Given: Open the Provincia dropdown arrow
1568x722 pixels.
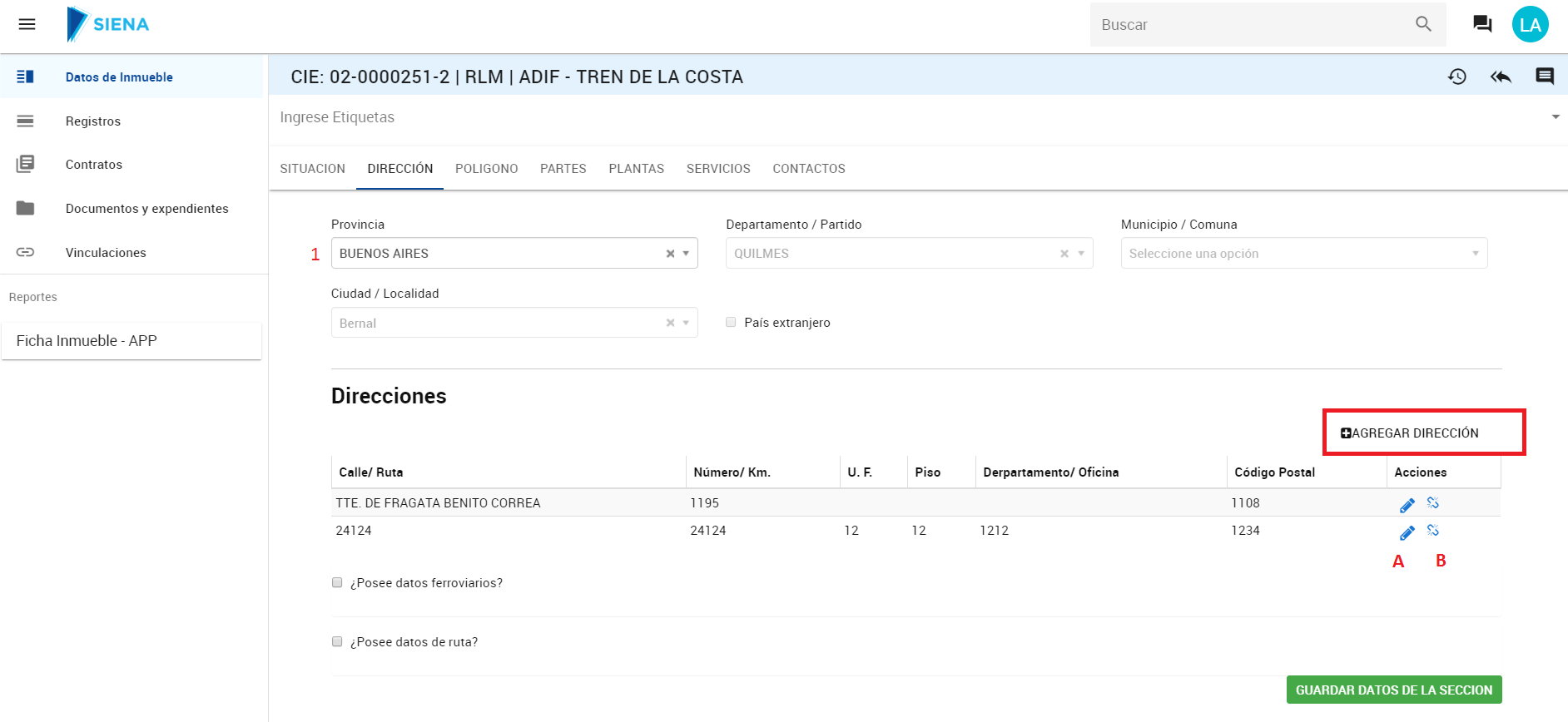Looking at the screenshot, I should [x=686, y=254].
